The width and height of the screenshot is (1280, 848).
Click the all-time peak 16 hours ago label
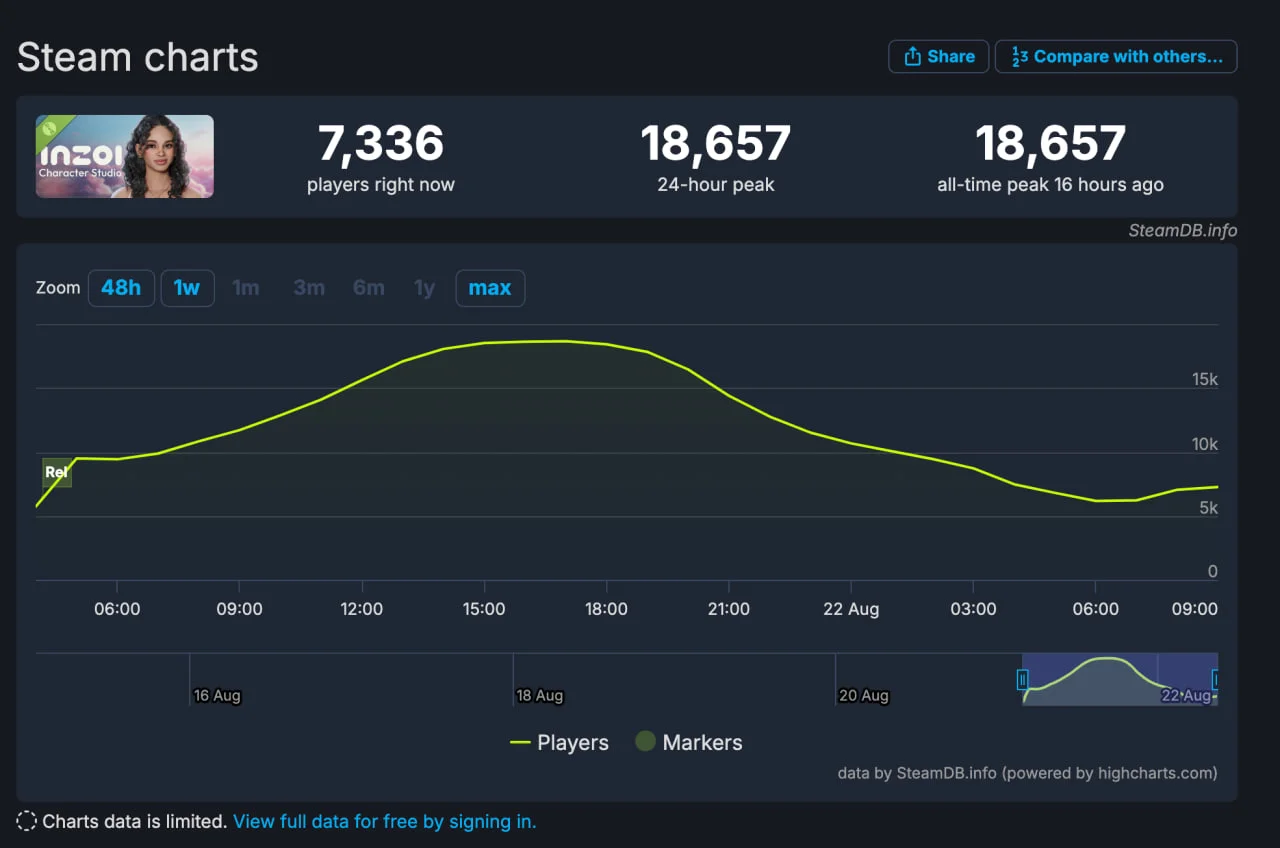pos(1050,185)
